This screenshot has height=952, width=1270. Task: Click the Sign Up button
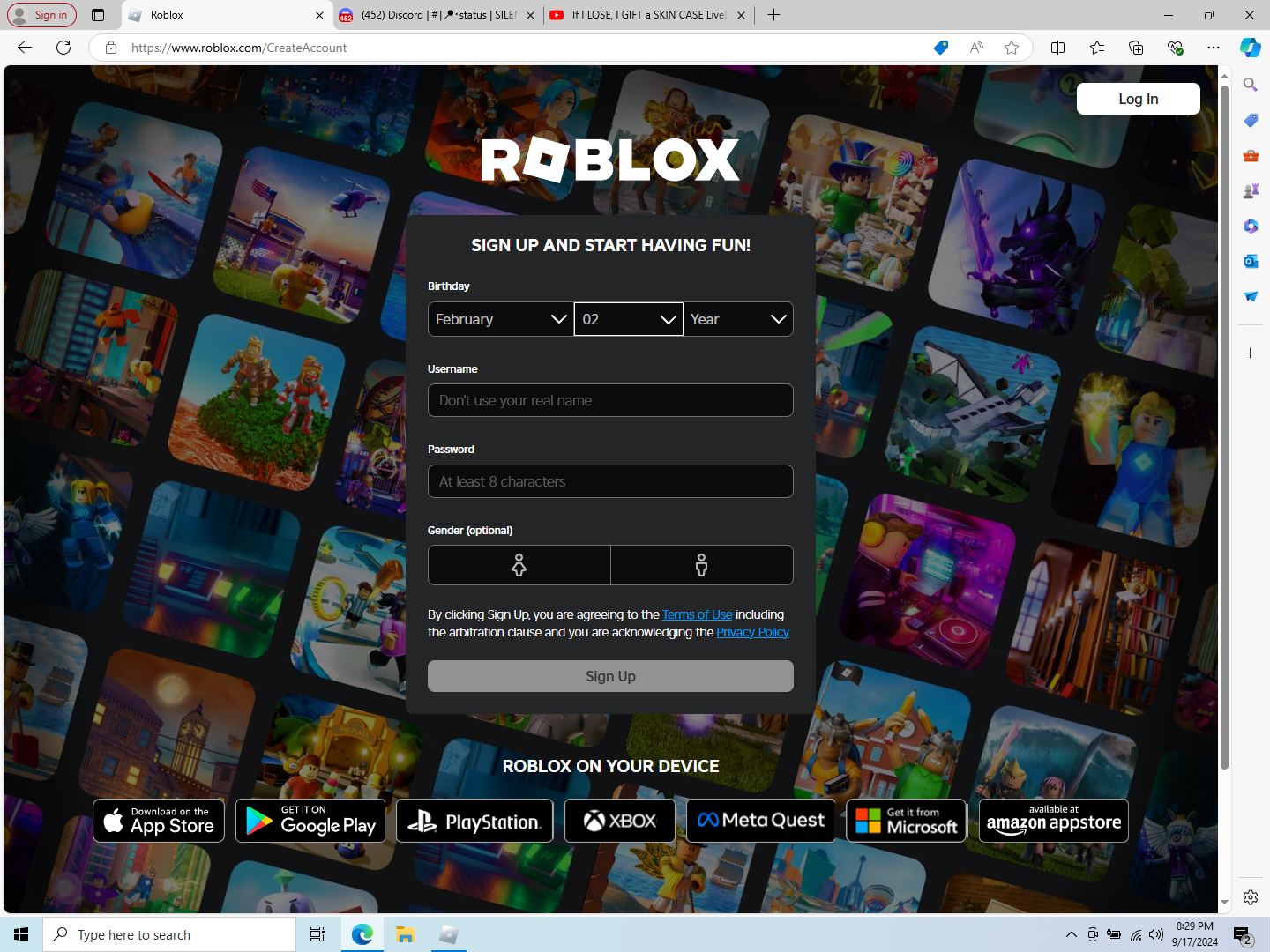point(610,676)
